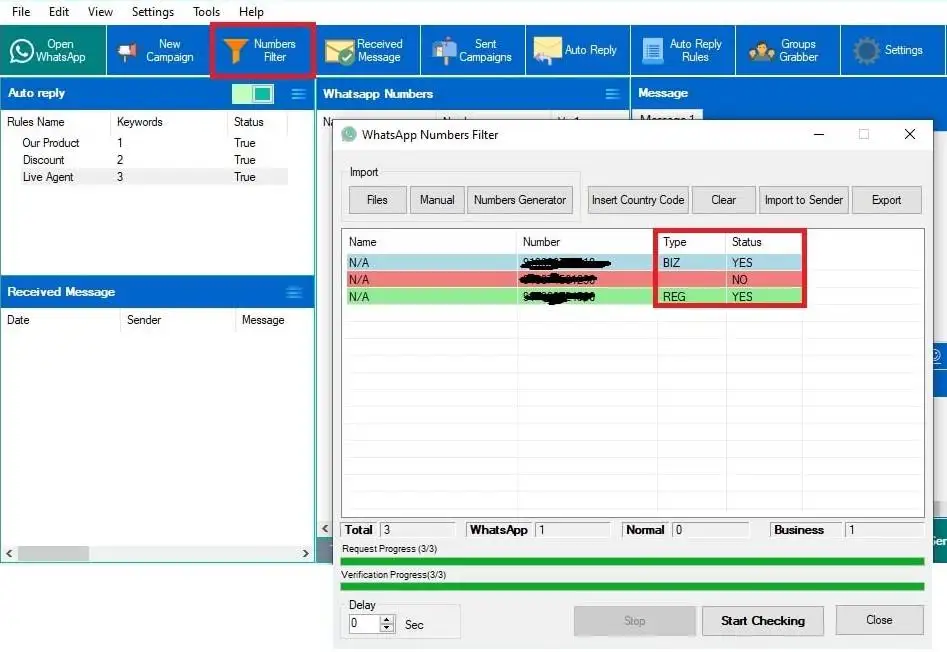The image size is (947, 652).
Task: Increase the Delay value with up arrow
Action: [387, 619]
